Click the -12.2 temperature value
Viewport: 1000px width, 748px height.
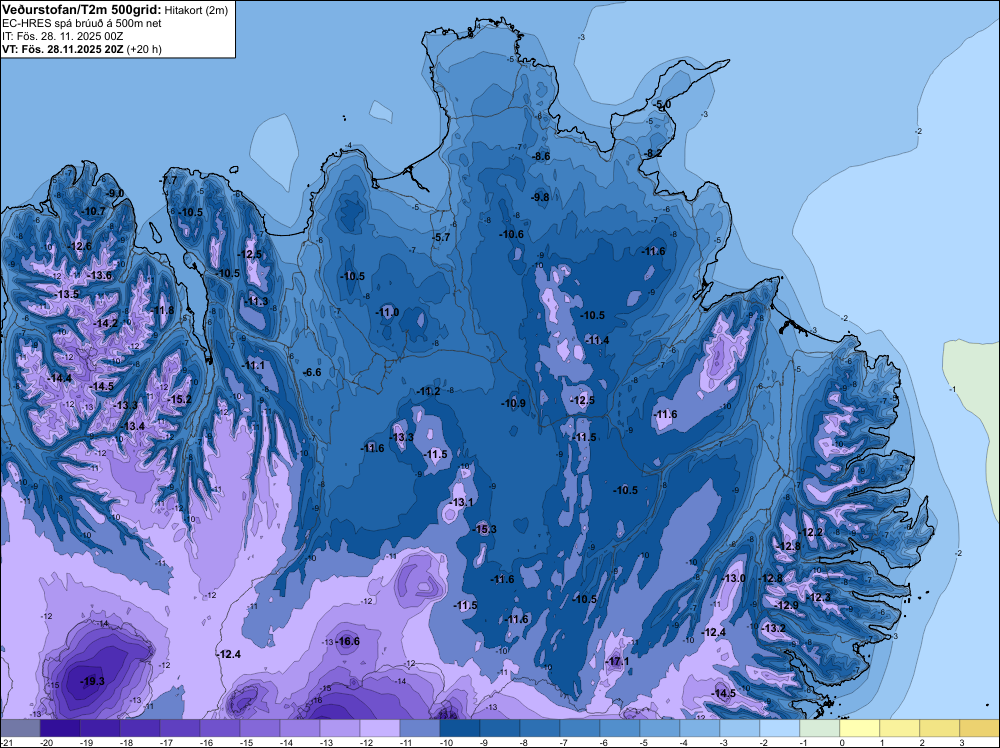click(811, 532)
